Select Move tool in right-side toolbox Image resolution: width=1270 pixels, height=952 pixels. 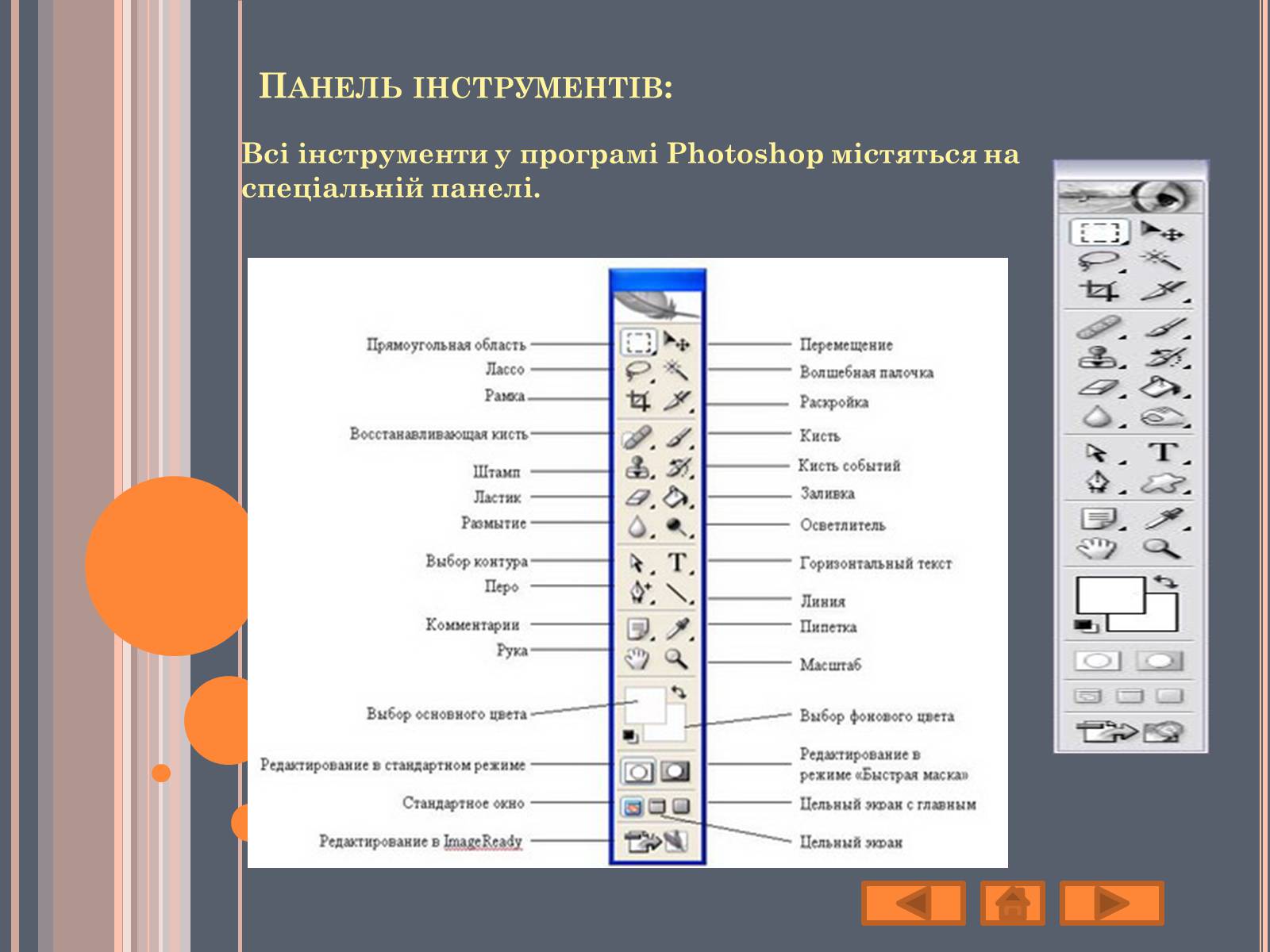tap(1162, 232)
